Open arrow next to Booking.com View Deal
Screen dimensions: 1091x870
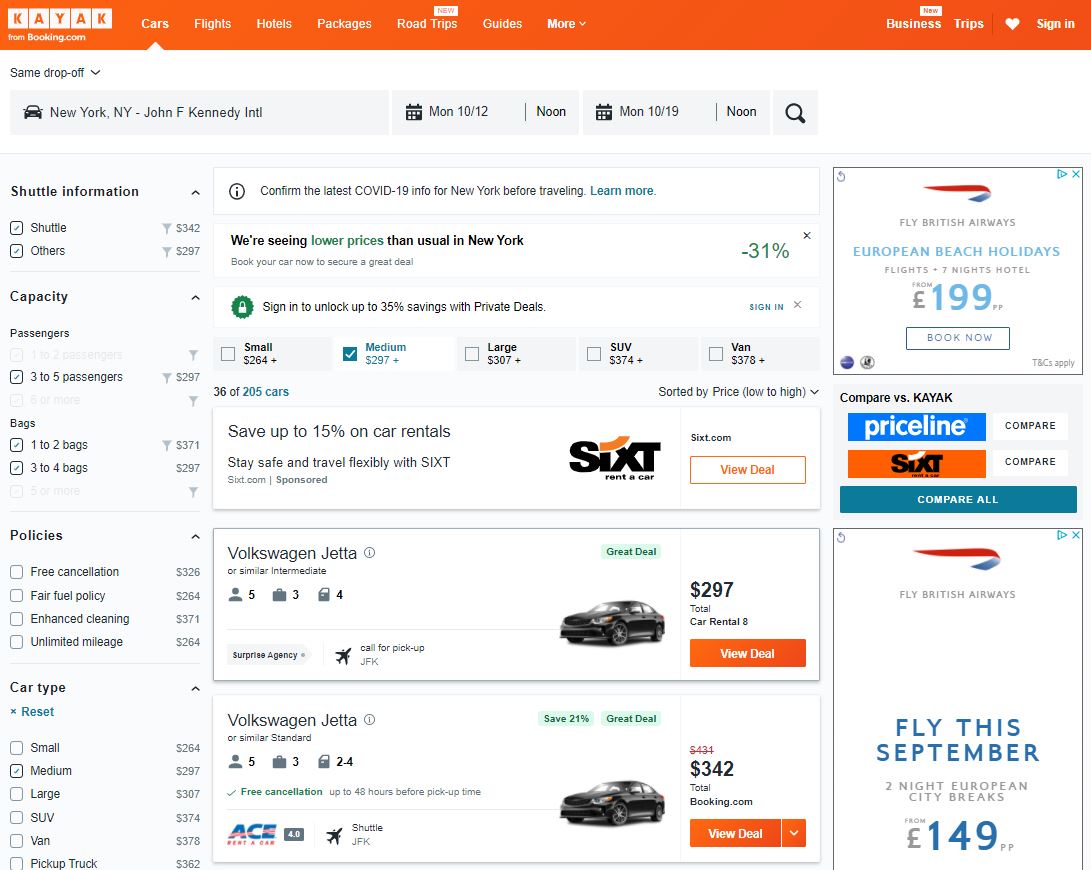coord(794,833)
